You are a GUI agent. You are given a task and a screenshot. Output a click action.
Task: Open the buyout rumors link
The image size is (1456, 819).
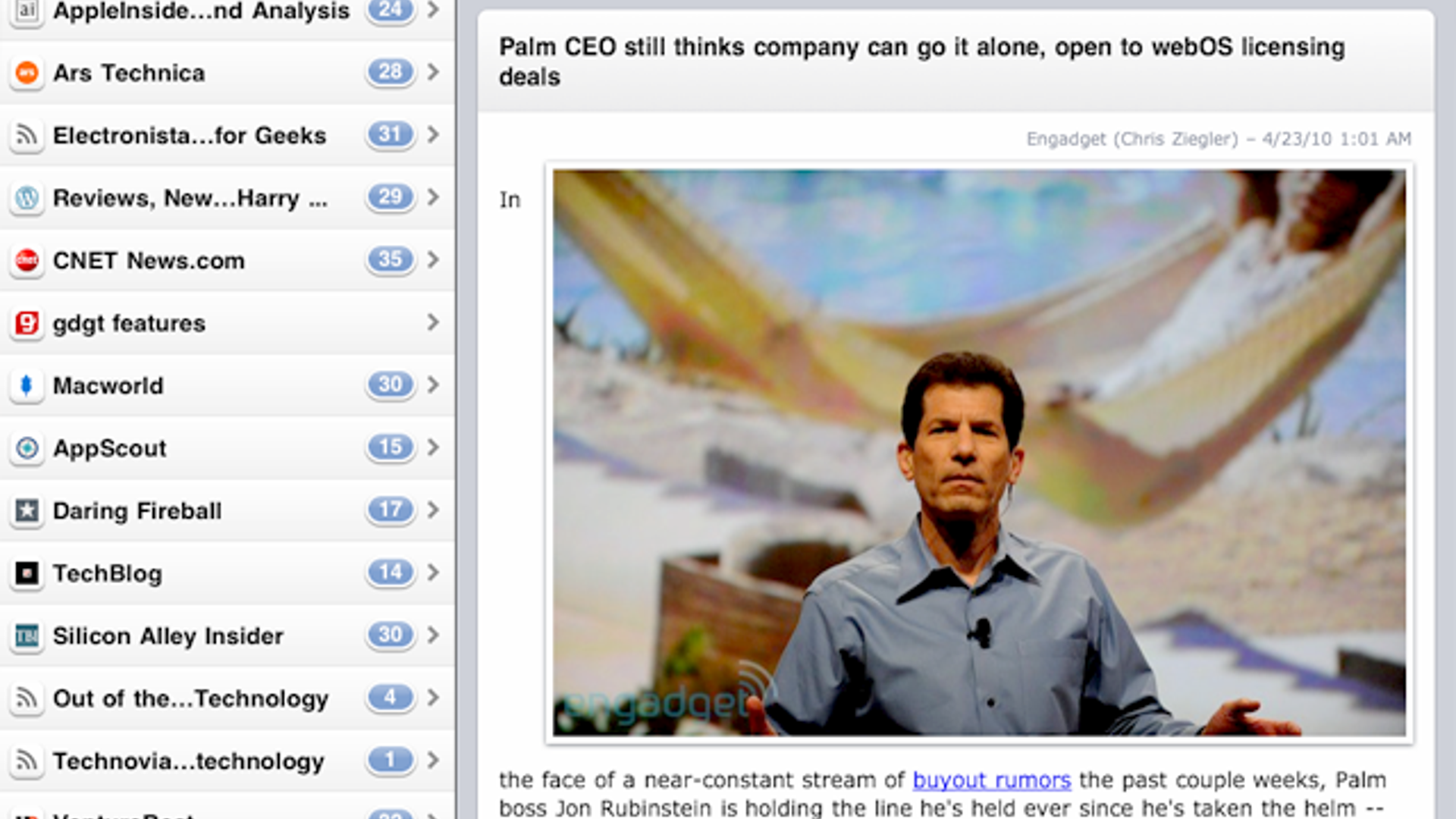(991, 780)
